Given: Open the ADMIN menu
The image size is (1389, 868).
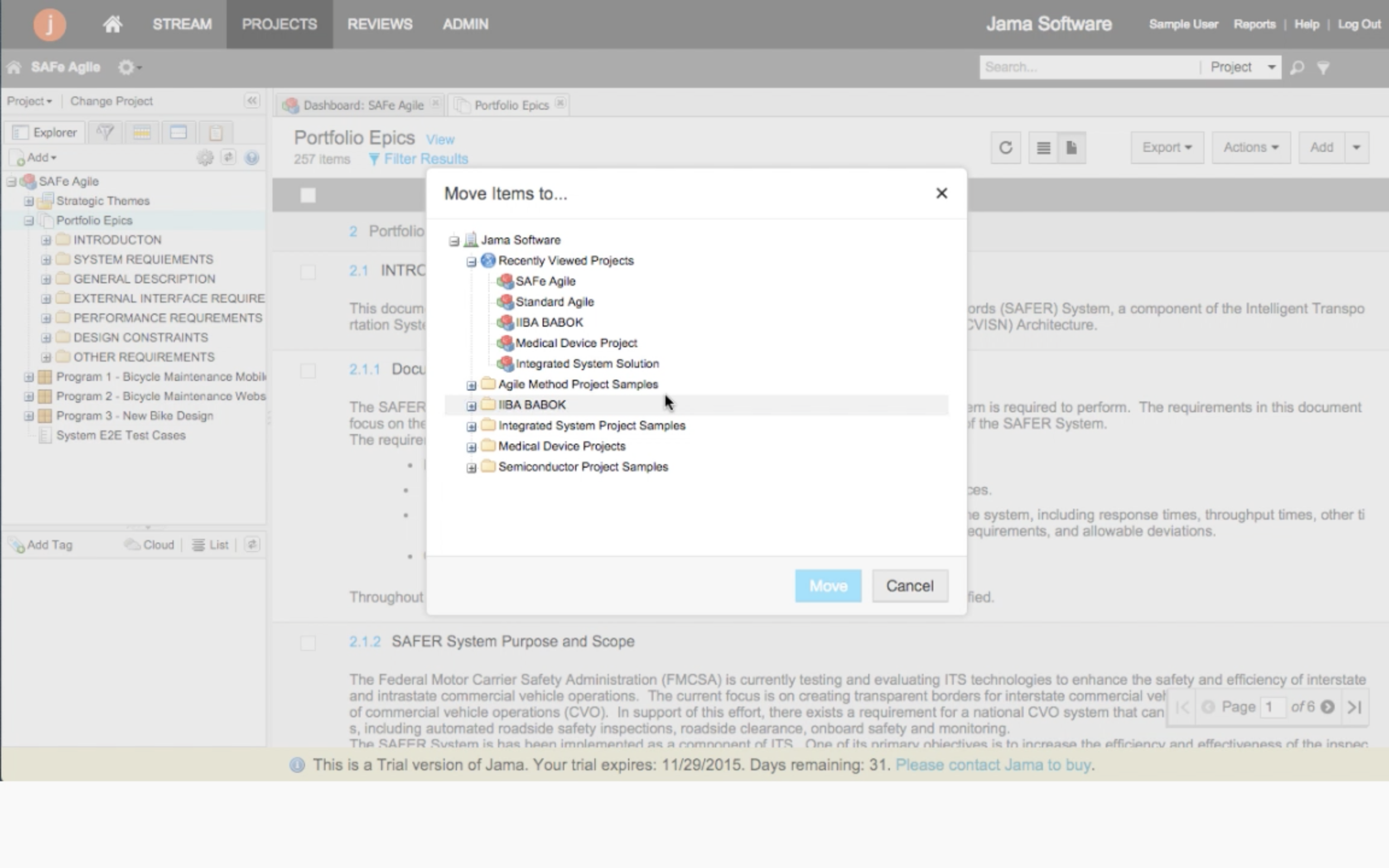Looking at the screenshot, I should [466, 24].
